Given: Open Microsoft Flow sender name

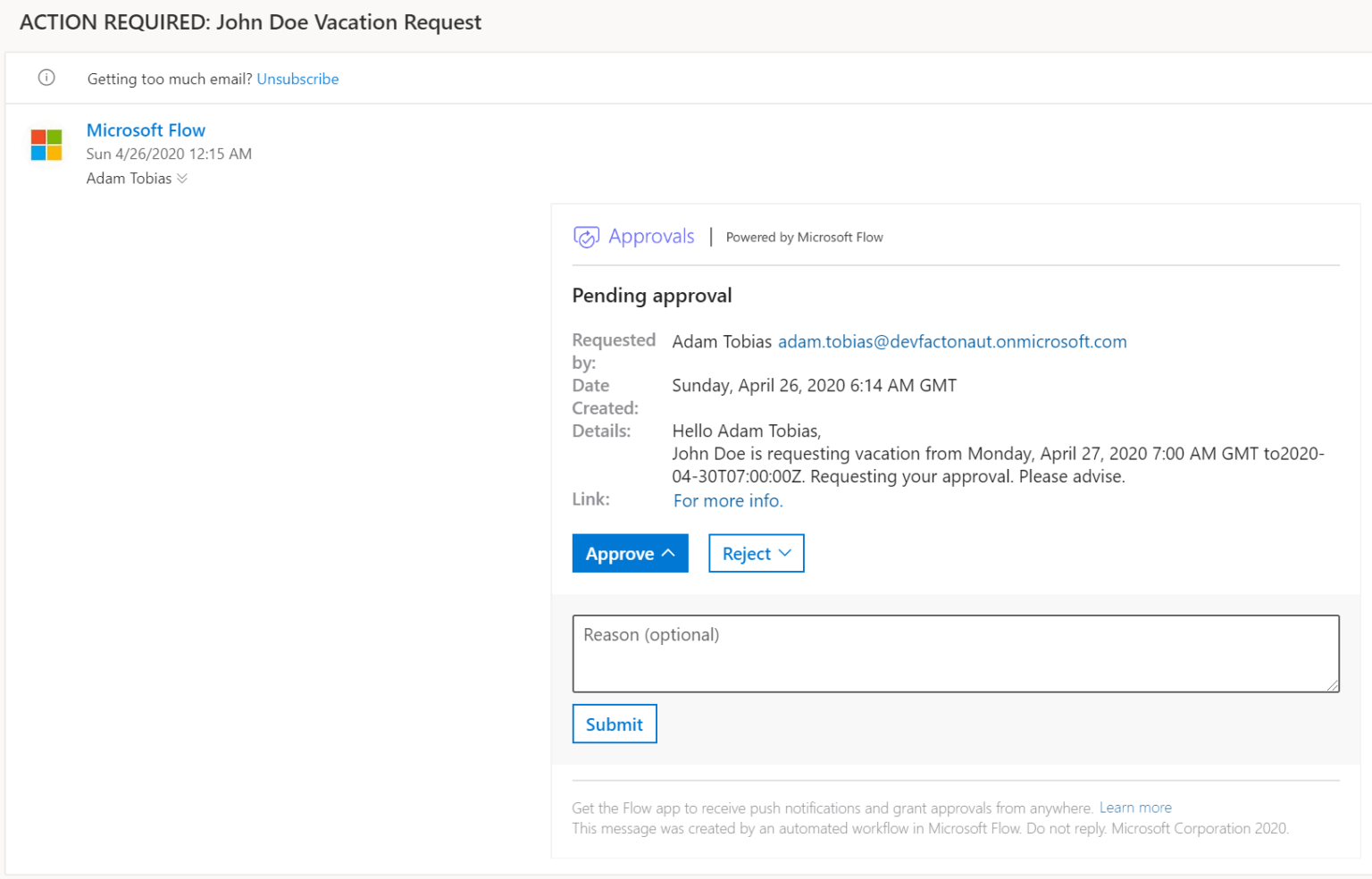Looking at the screenshot, I should click(x=146, y=130).
